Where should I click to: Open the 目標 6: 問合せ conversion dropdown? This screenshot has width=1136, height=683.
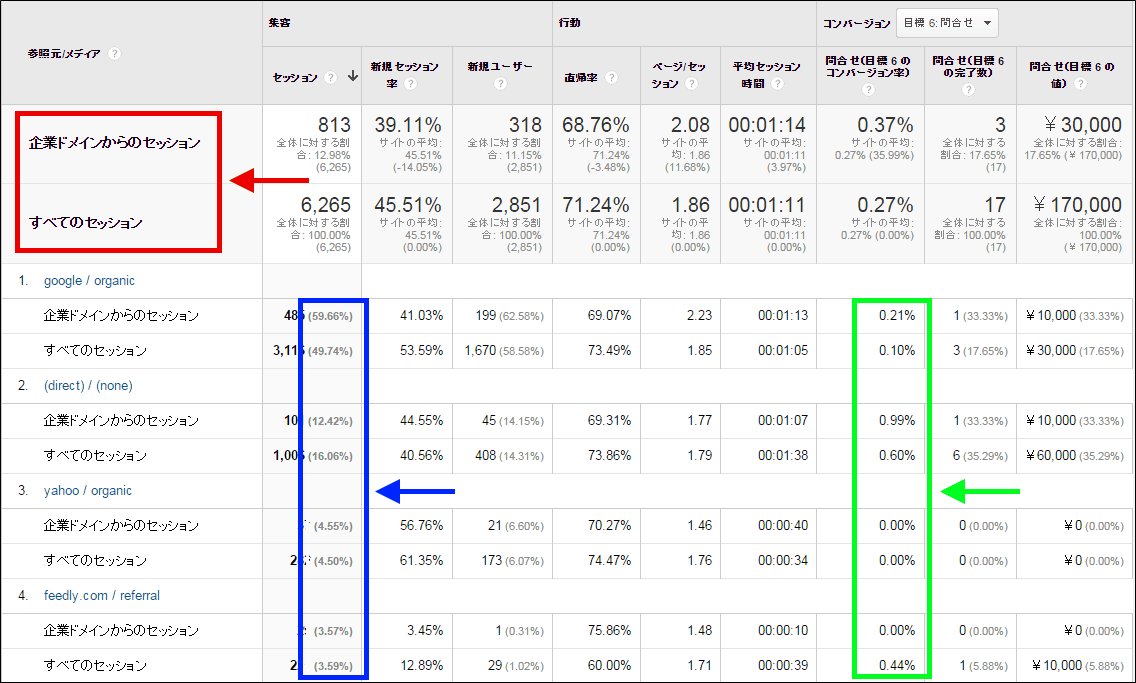947,23
